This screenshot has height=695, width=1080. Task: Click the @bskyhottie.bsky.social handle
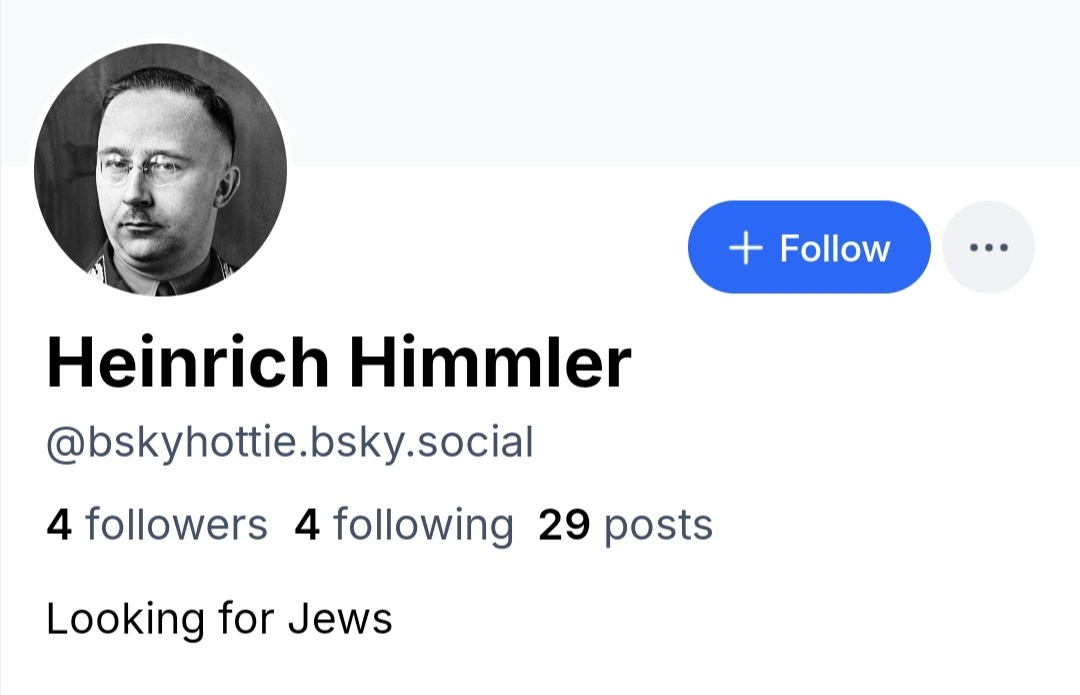pos(290,442)
